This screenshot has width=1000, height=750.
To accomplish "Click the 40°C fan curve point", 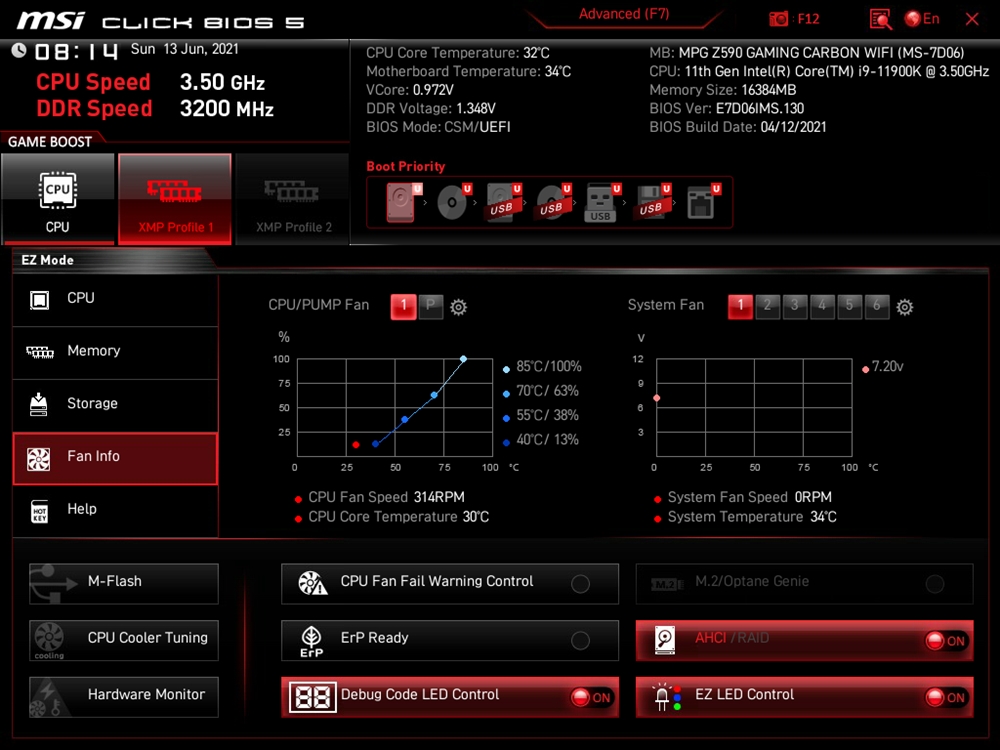I will (376, 444).
